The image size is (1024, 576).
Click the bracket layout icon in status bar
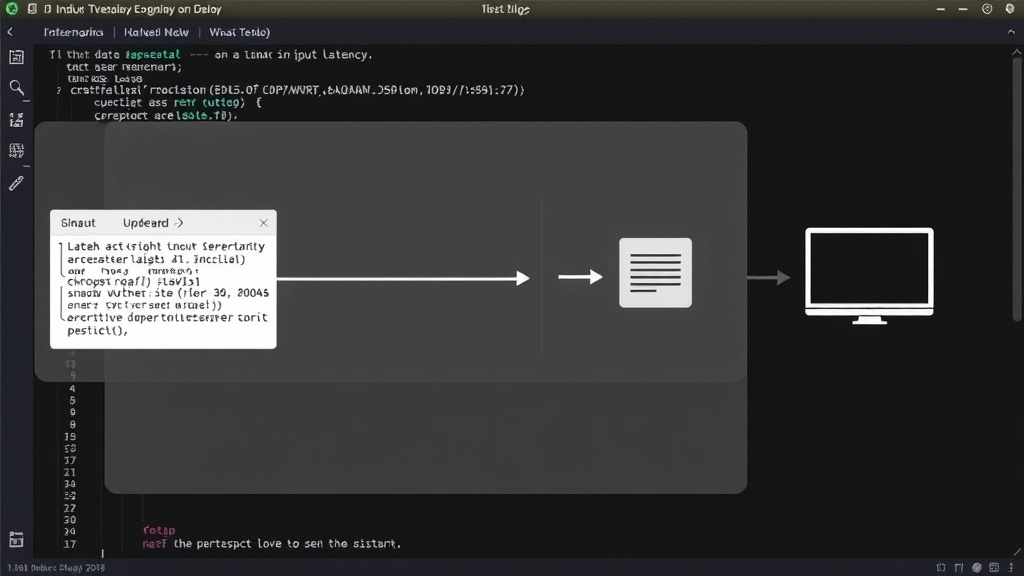pyautogui.click(x=941, y=568)
